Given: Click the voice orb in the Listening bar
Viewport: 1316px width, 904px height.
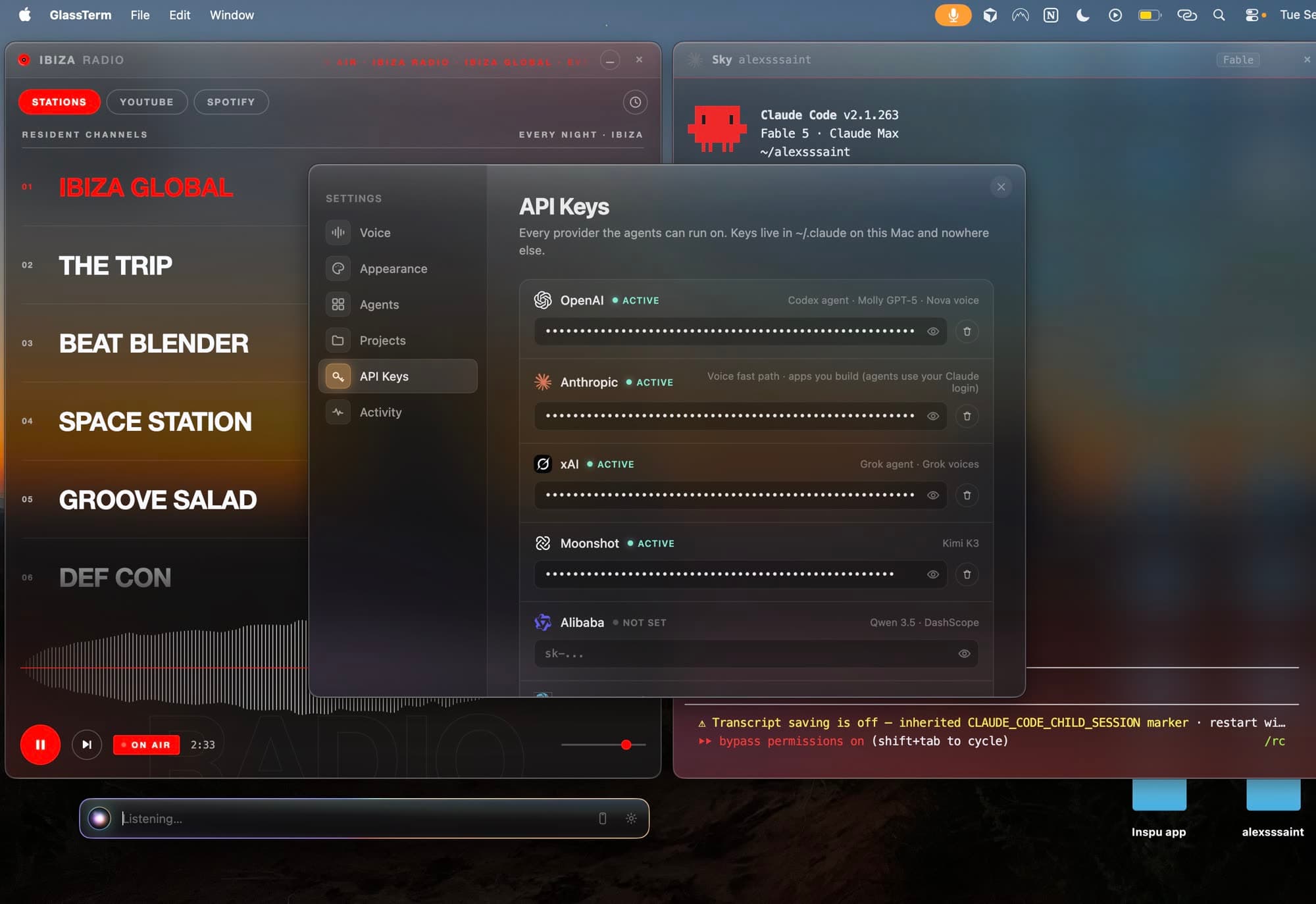Looking at the screenshot, I should pos(99,818).
